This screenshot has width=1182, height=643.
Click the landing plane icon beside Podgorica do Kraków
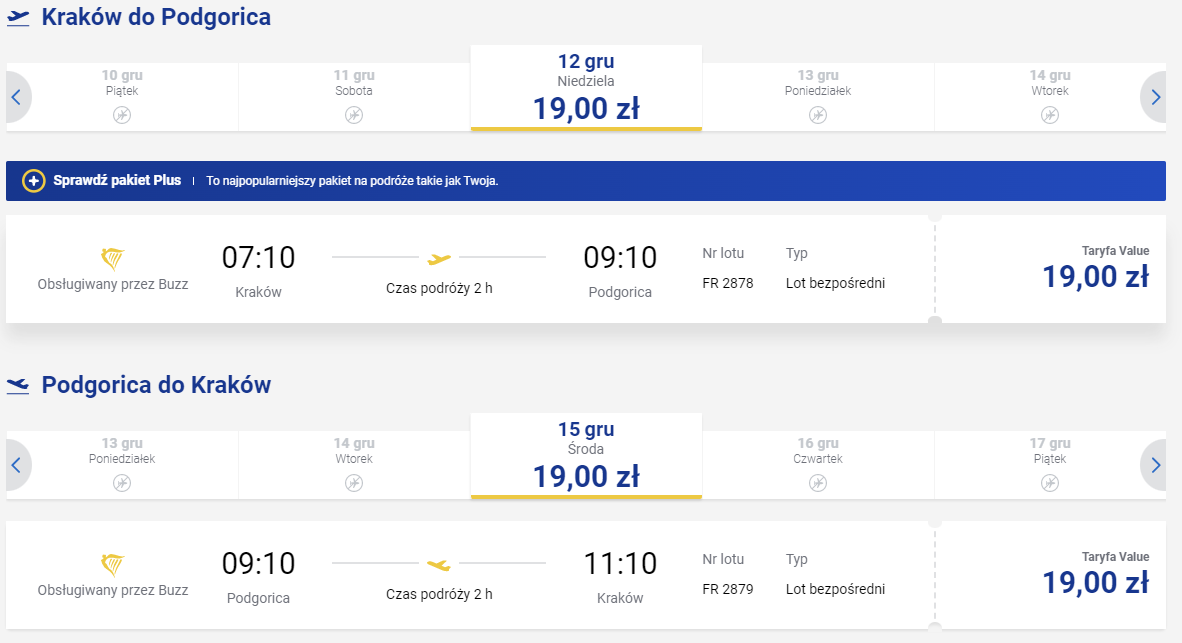coord(18,386)
